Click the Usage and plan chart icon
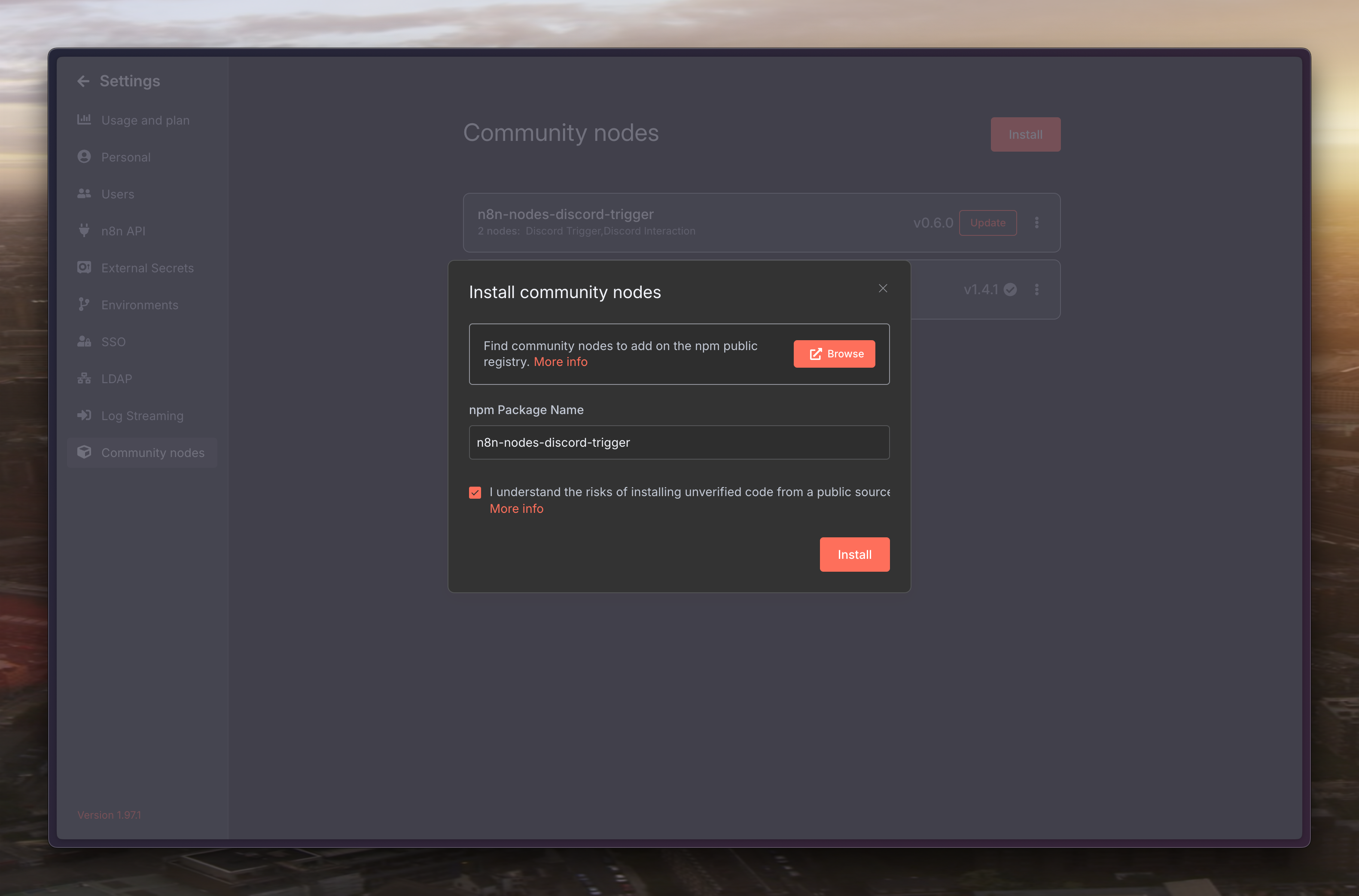1359x896 pixels. 84,119
